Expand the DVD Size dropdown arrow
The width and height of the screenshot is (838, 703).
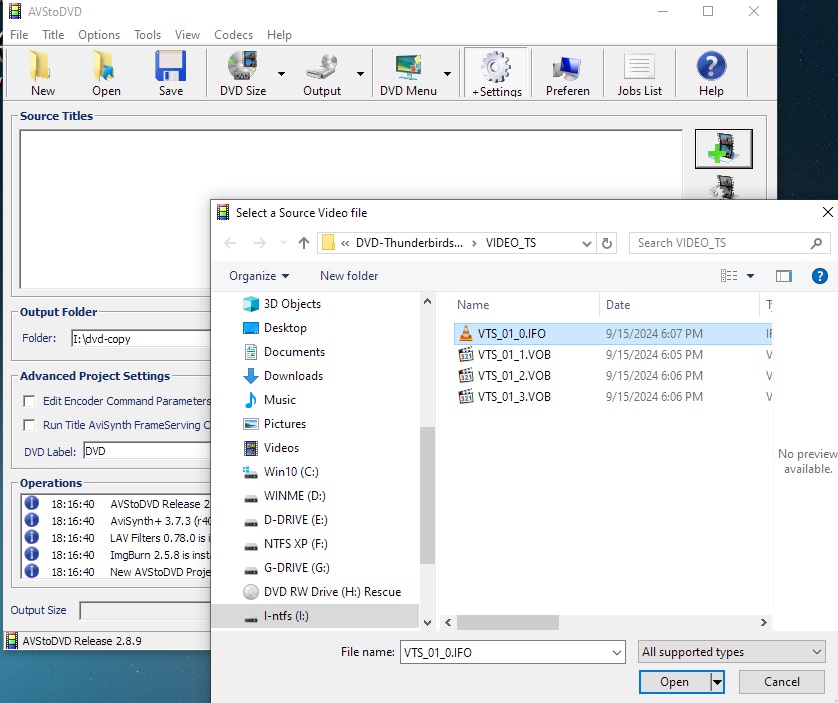tap(281, 74)
